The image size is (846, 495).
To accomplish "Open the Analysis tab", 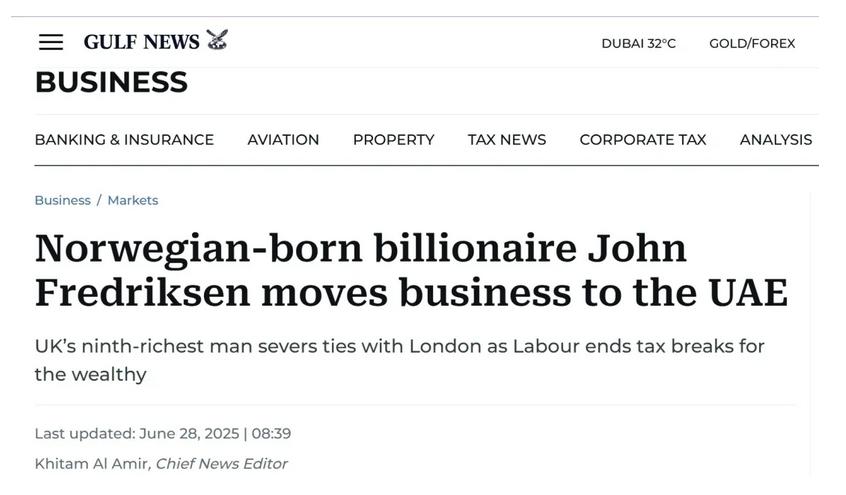I will (x=775, y=140).
